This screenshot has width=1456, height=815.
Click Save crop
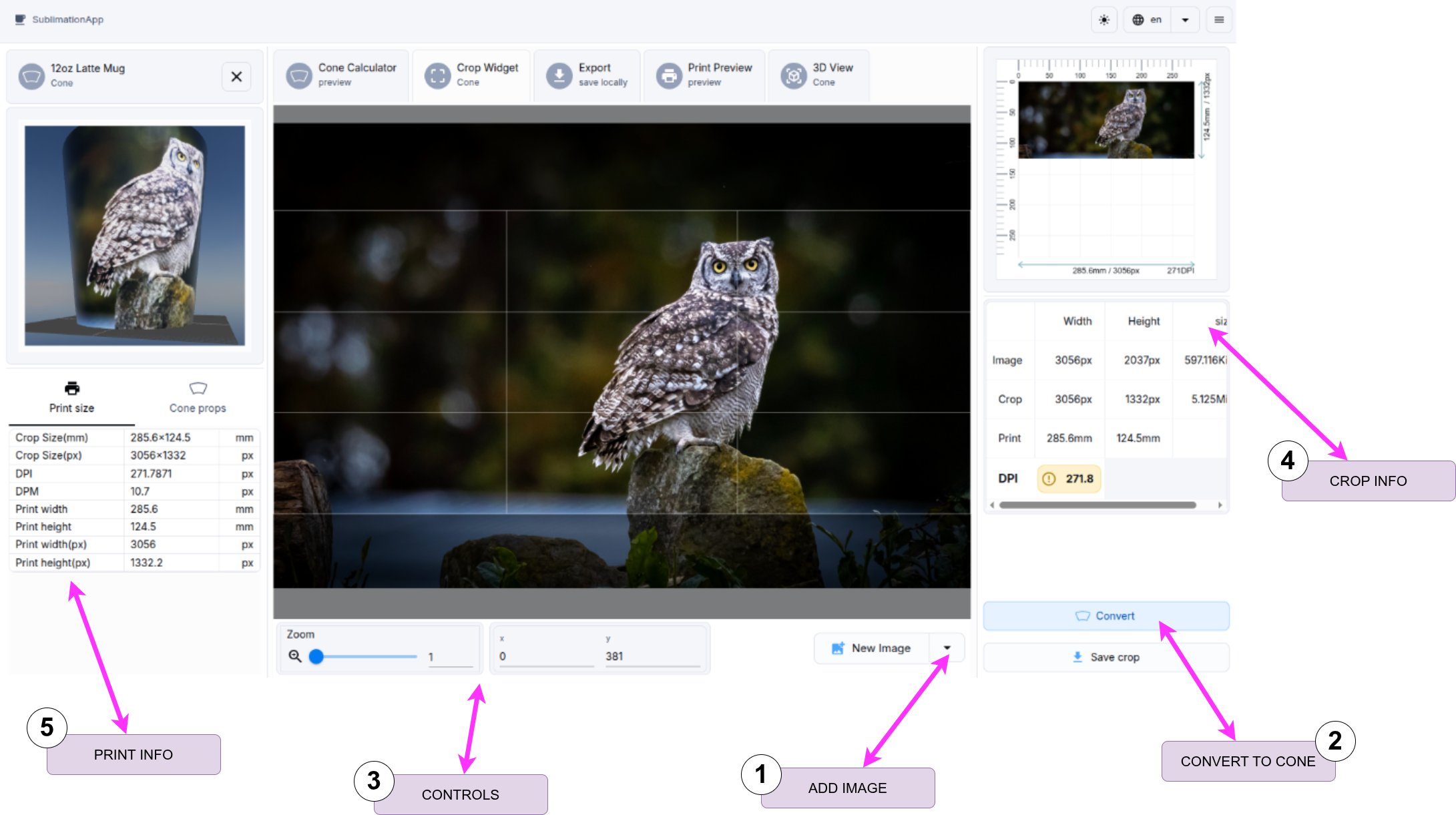point(1106,657)
